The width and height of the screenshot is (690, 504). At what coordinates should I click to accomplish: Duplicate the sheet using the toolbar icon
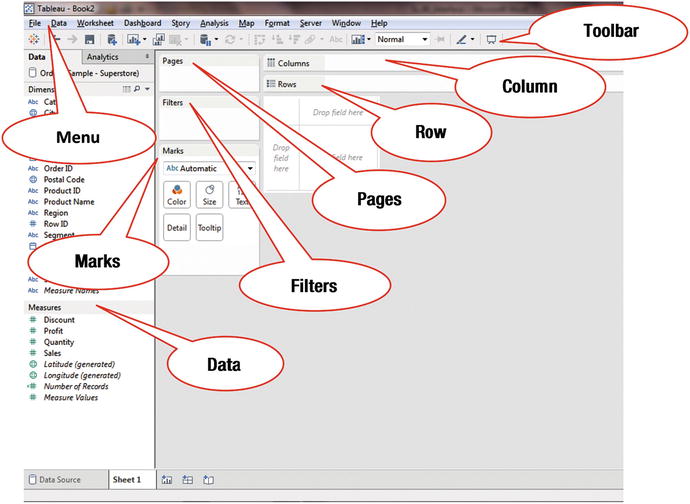tap(158, 40)
